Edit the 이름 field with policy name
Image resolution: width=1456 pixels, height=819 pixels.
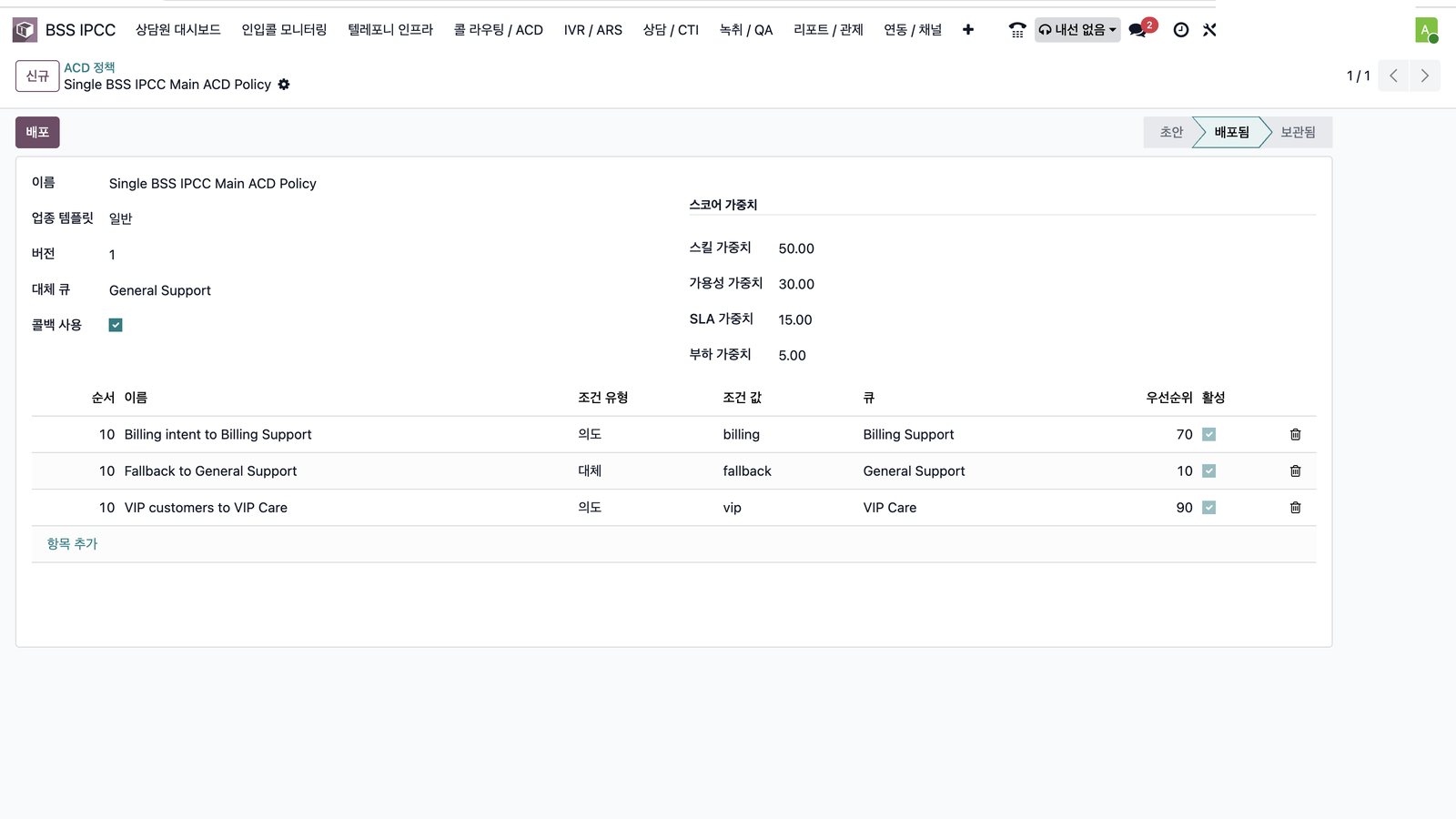(x=213, y=184)
